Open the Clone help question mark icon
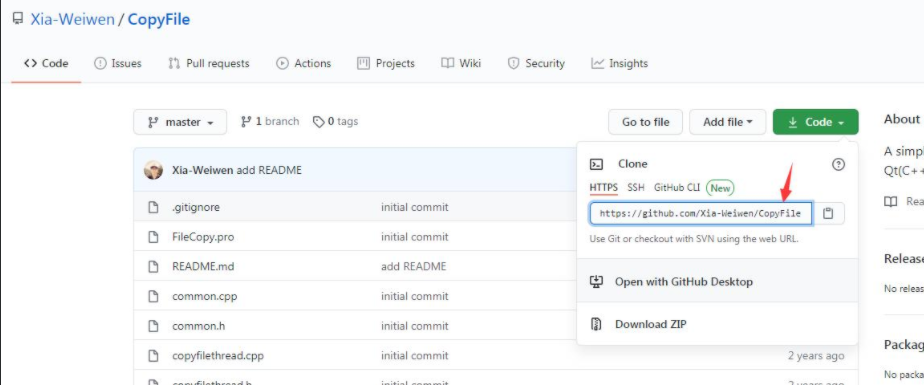The image size is (924, 385). click(838, 164)
